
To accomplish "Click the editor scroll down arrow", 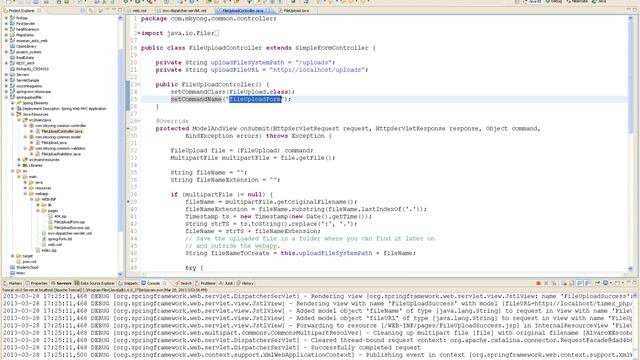I will (631, 269).
